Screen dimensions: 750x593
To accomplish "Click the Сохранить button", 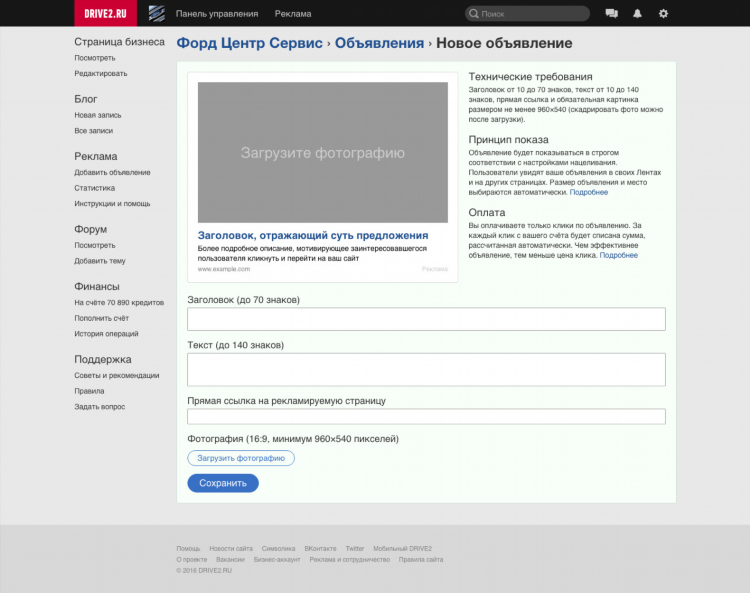I will click(223, 483).
